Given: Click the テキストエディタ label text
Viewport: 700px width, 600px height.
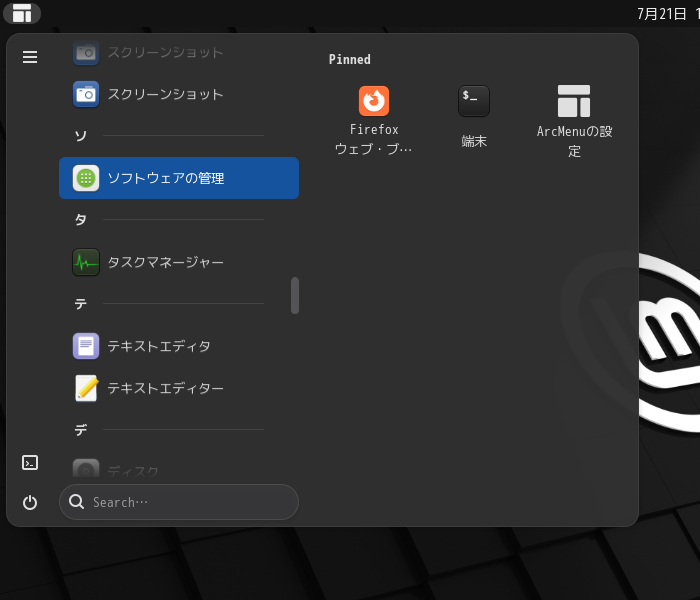Looking at the screenshot, I should [x=159, y=346].
